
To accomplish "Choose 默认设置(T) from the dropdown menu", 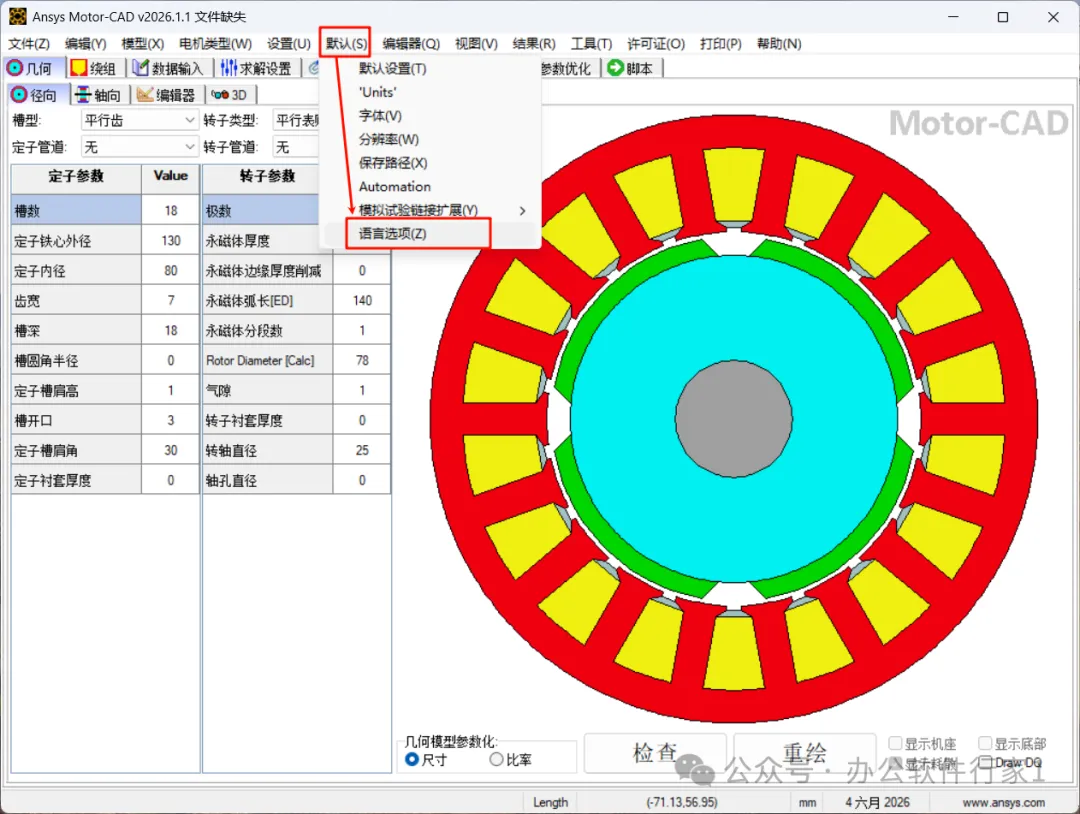I will point(430,69).
